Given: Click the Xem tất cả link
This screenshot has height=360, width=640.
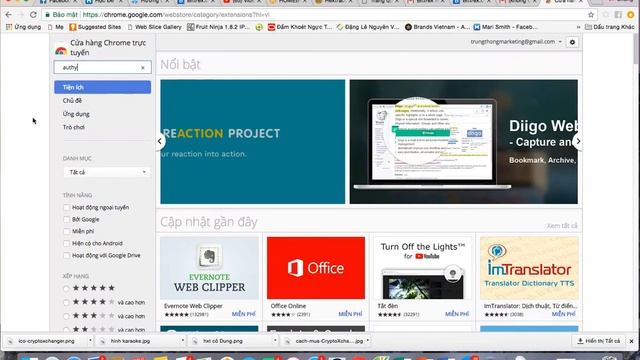Looking at the screenshot, I should coord(562,226).
